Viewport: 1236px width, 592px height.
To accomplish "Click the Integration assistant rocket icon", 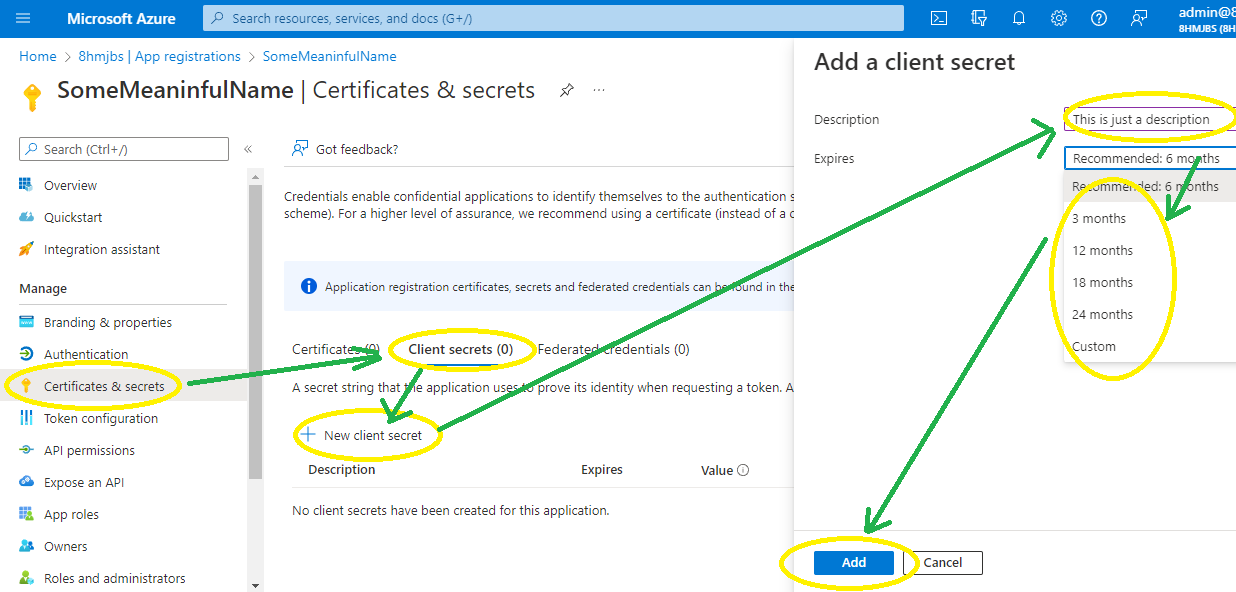I will (26, 249).
